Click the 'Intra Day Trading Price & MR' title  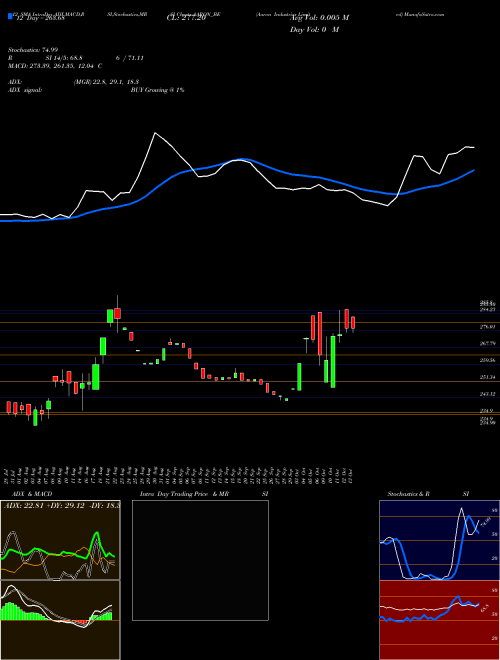click(x=184, y=494)
